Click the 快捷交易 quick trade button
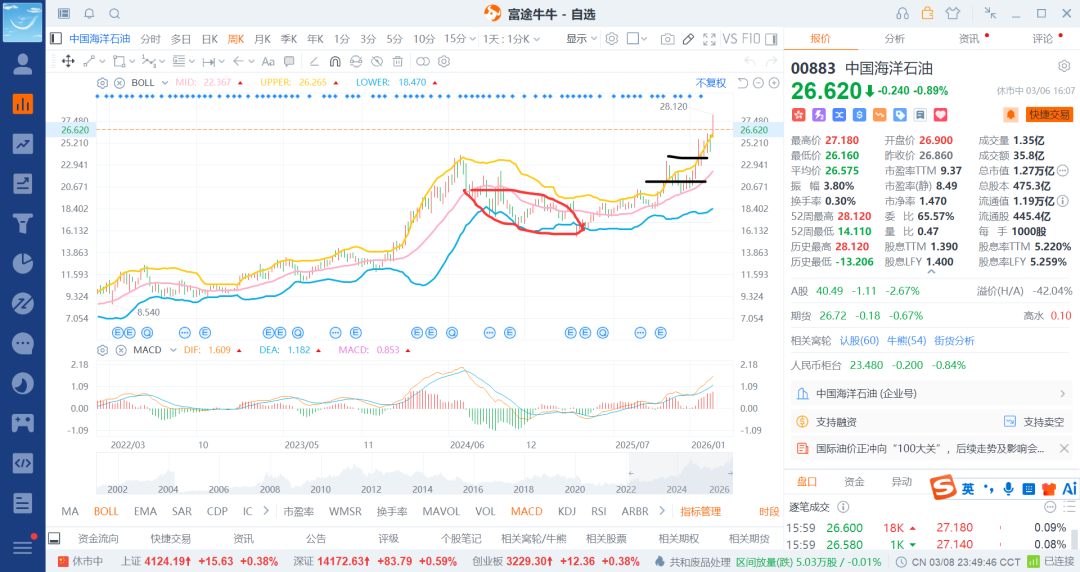1080x572 pixels. point(1050,114)
